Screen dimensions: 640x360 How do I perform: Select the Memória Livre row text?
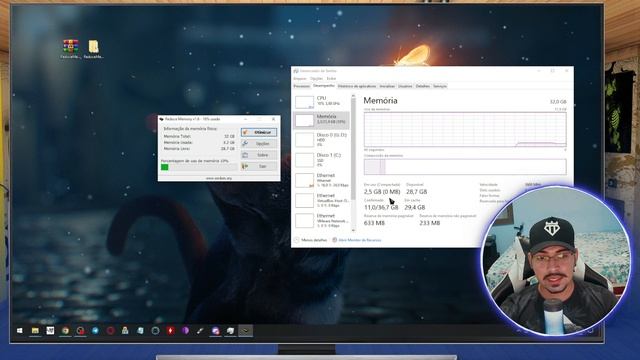coord(199,149)
